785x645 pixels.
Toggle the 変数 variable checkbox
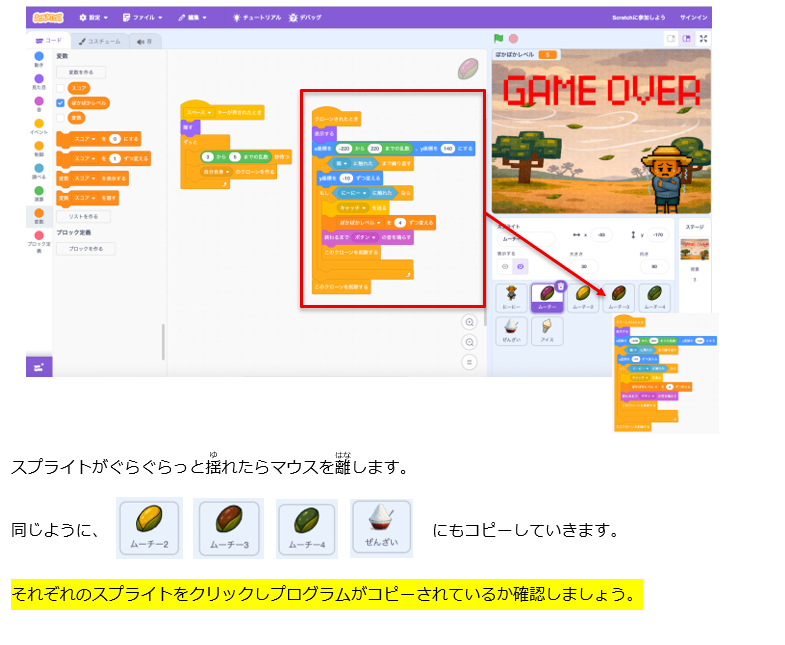(x=61, y=117)
